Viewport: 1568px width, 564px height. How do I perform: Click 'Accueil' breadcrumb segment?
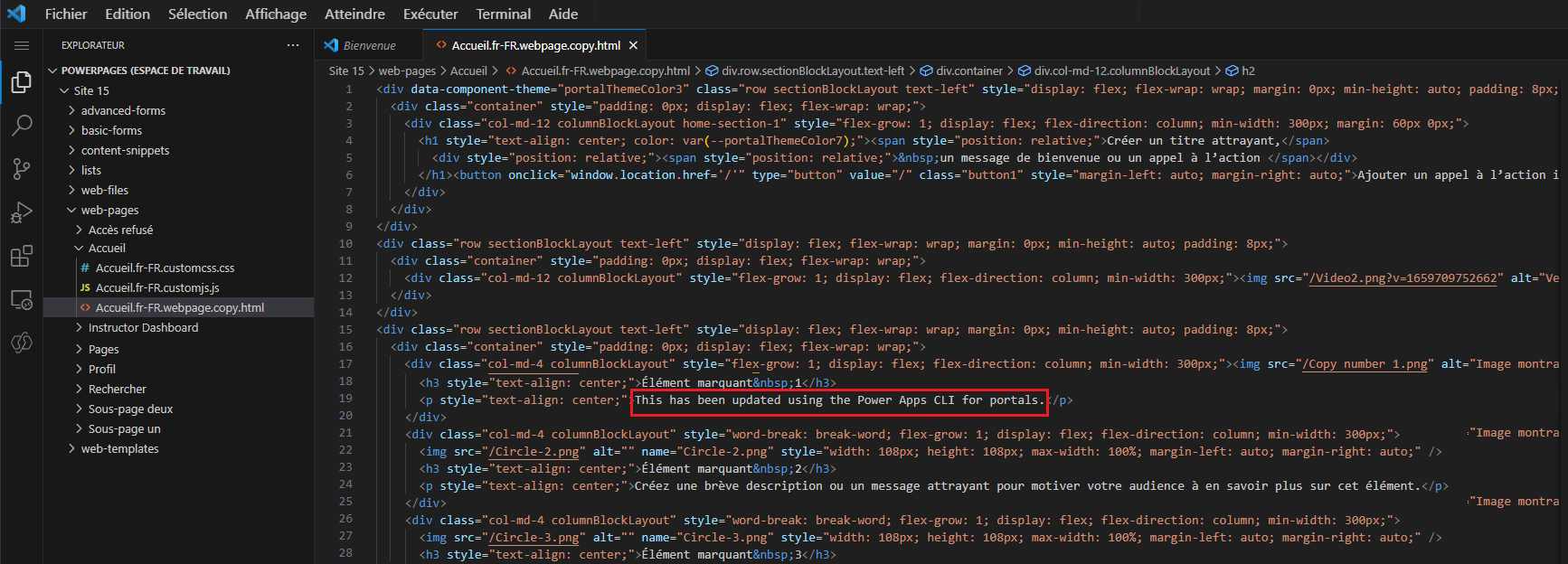click(468, 70)
